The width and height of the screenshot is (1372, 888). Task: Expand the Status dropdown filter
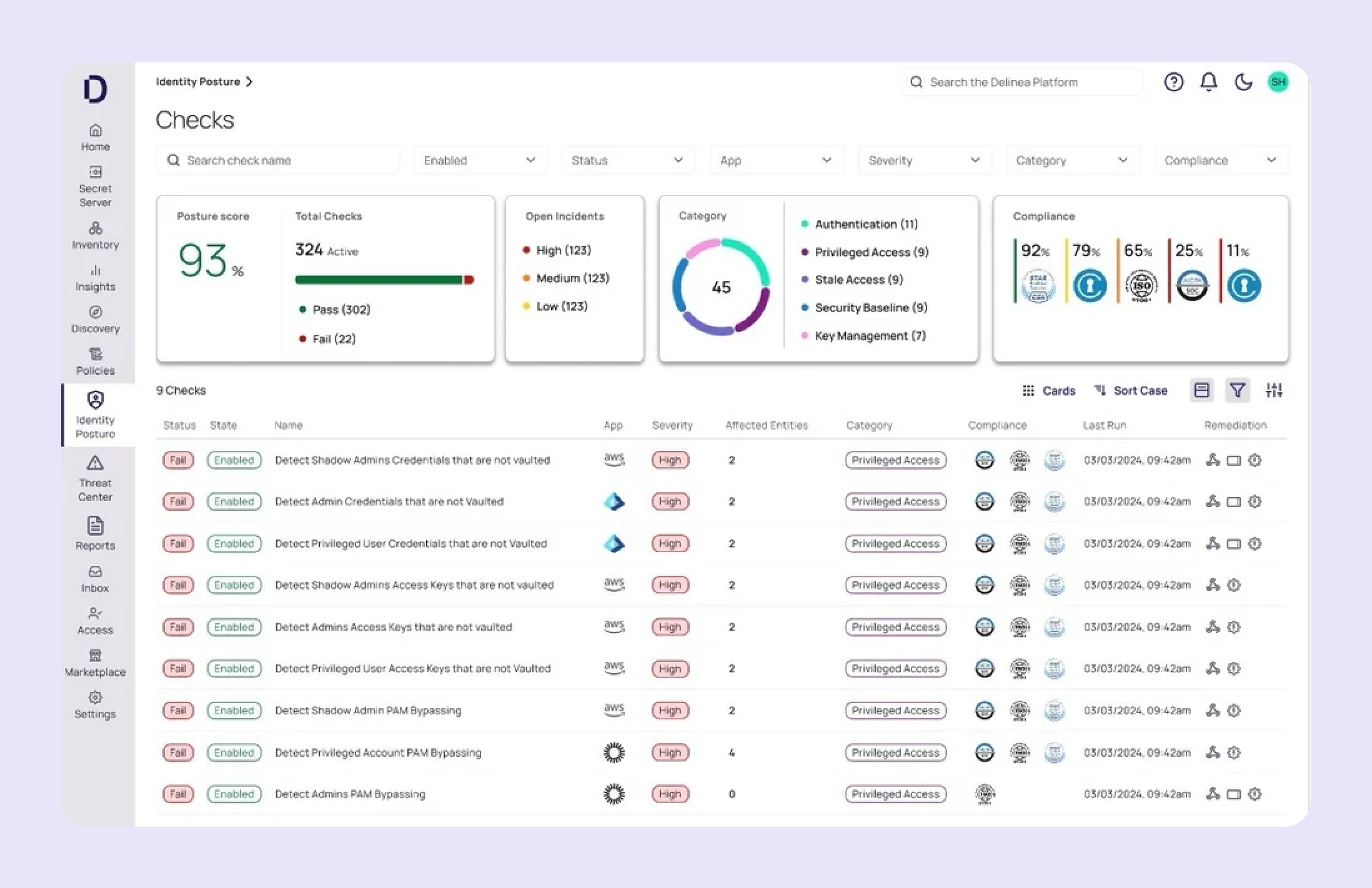(x=628, y=160)
